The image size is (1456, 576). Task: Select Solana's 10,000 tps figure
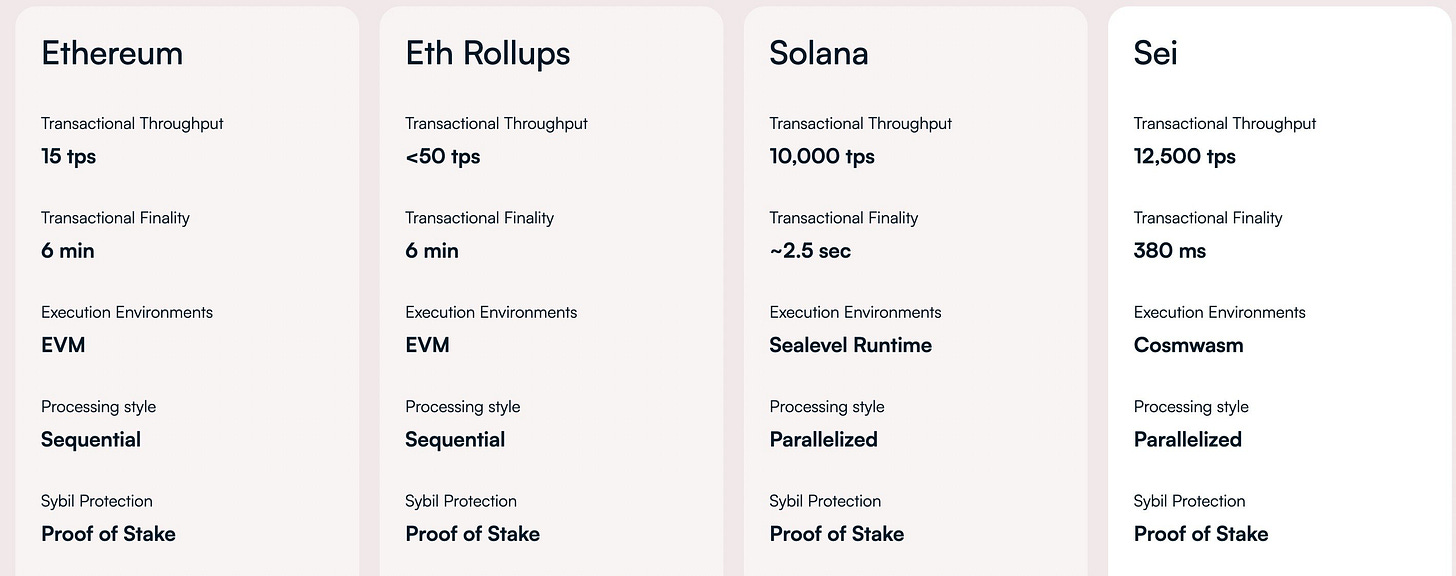[822, 157]
